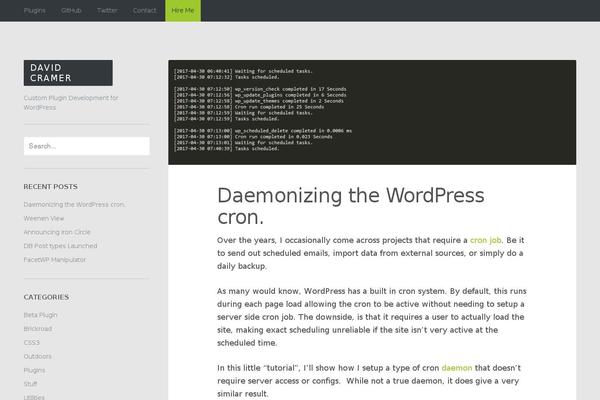Open the Plugins menu item
The height and width of the screenshot is (400, 600).
[34, 10]
